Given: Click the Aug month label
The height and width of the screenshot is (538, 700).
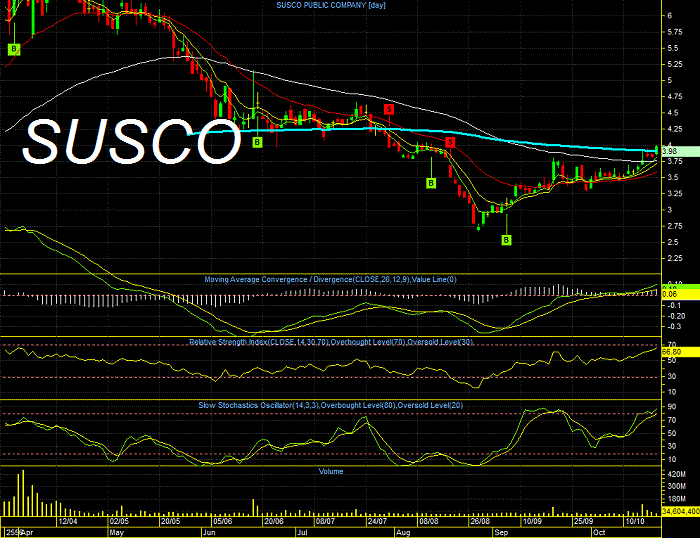Looking at the screenshot, I should [403, 533].
